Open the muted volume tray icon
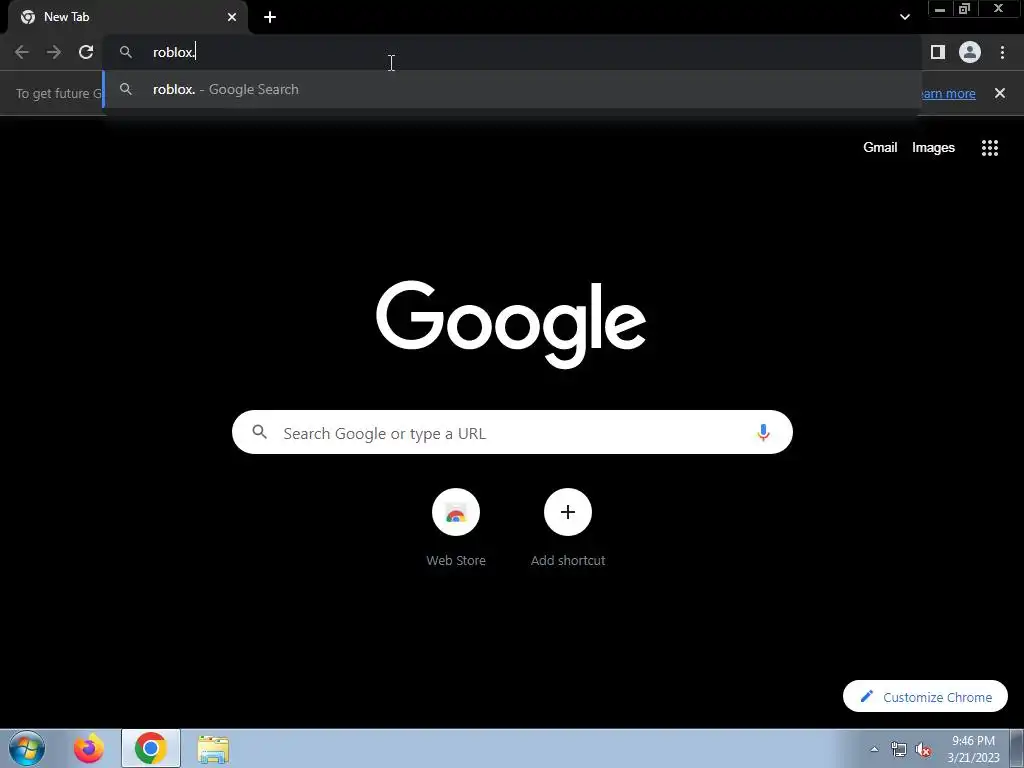 pyautogui.click(x=923, y=749)
